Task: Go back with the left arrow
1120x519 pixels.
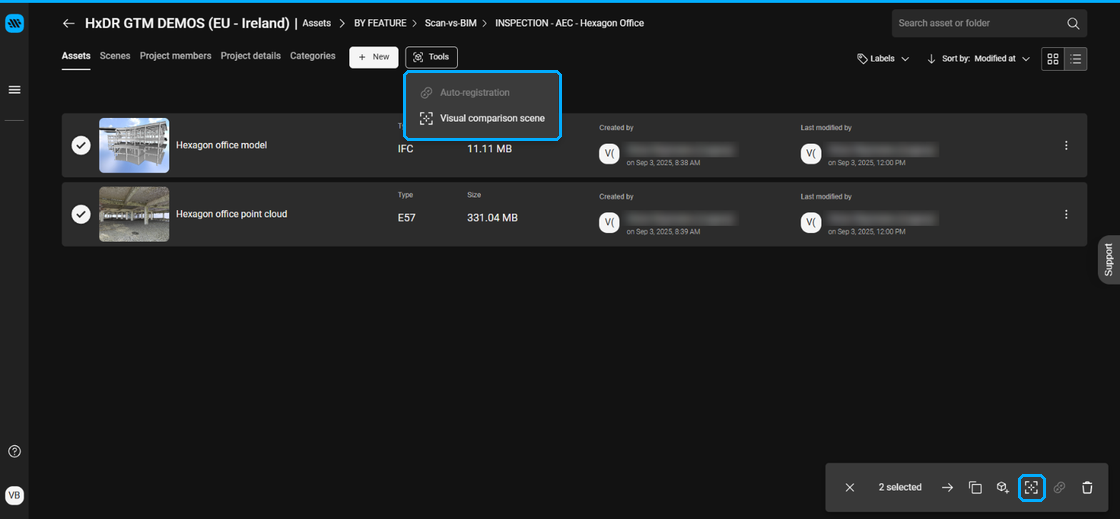Action: [x=69, y=24]
